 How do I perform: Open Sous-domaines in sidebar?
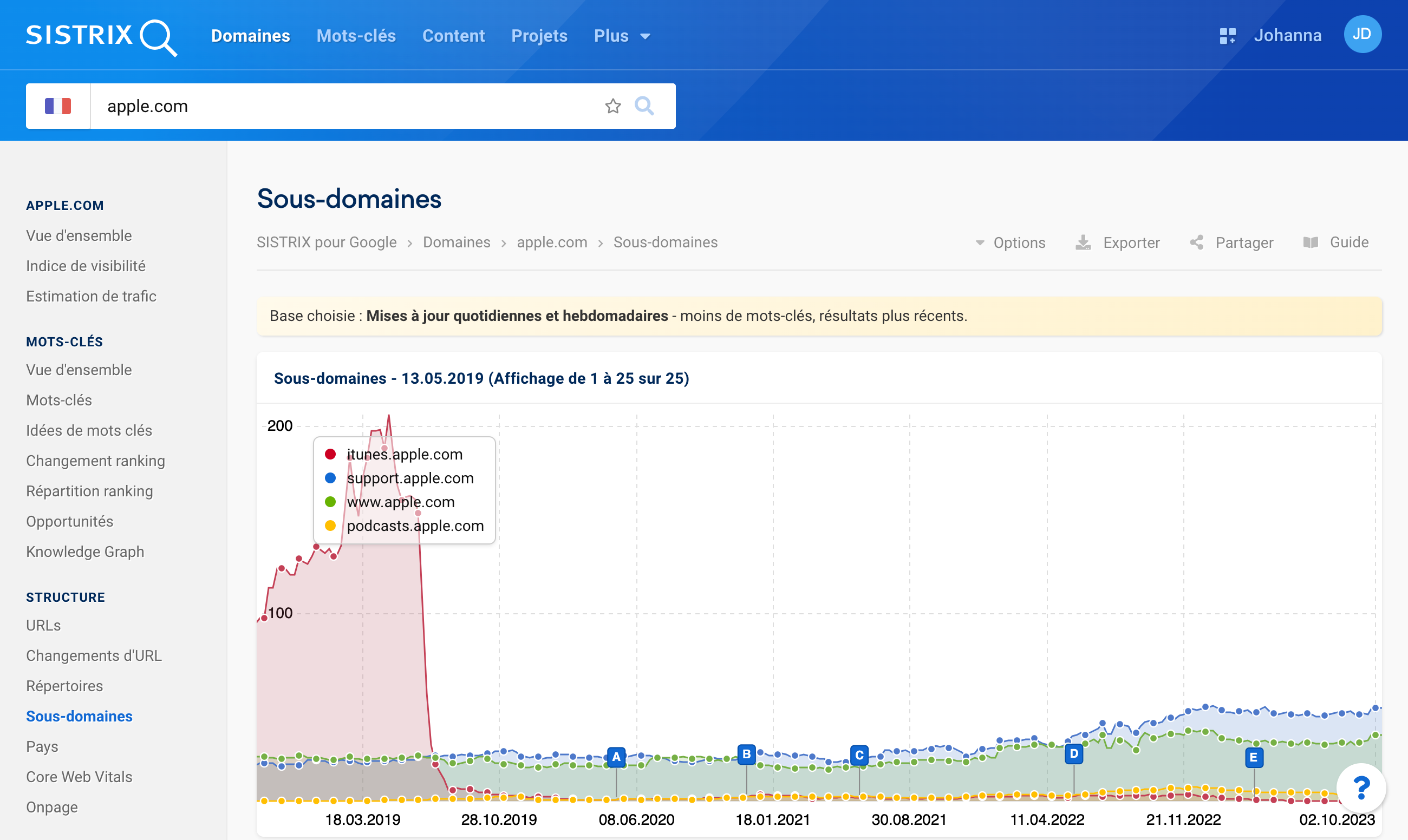pos(79,716)
